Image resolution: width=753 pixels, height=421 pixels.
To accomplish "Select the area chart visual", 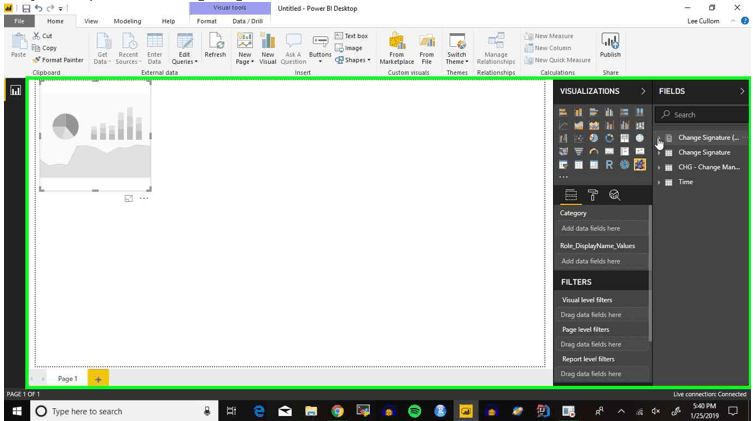I will pyautogui.click(x=578, y=125).
